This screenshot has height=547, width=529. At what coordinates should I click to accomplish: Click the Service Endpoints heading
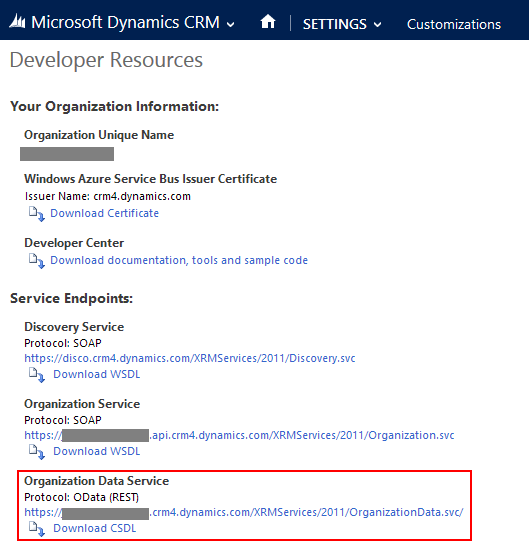[x=72, y=299]
